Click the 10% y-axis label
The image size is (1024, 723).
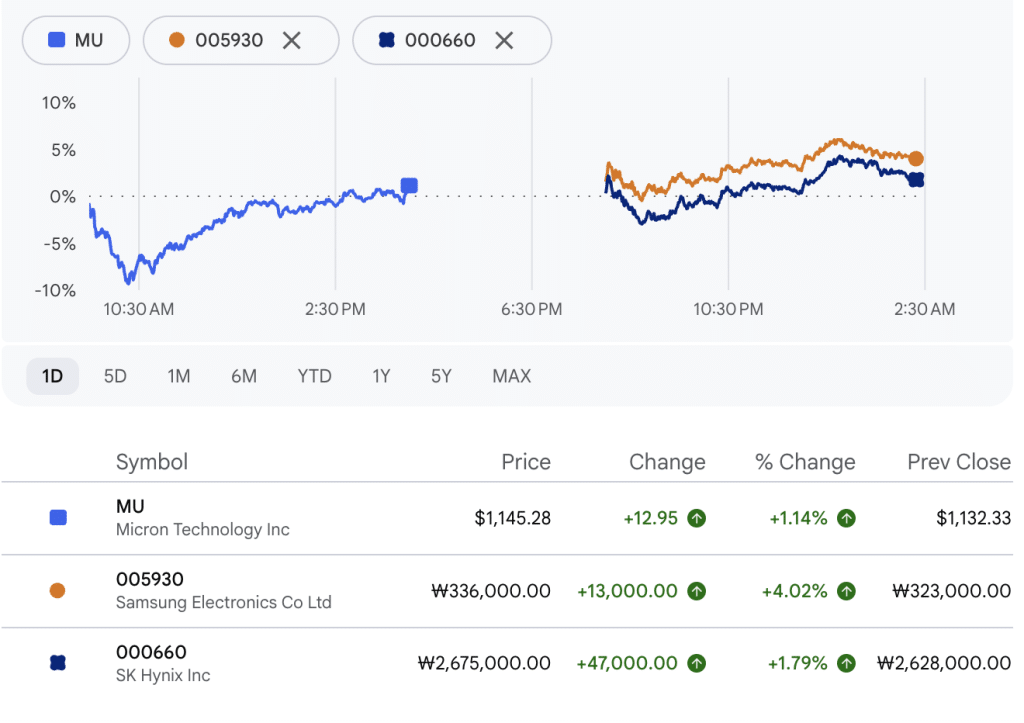pos(59,103)
